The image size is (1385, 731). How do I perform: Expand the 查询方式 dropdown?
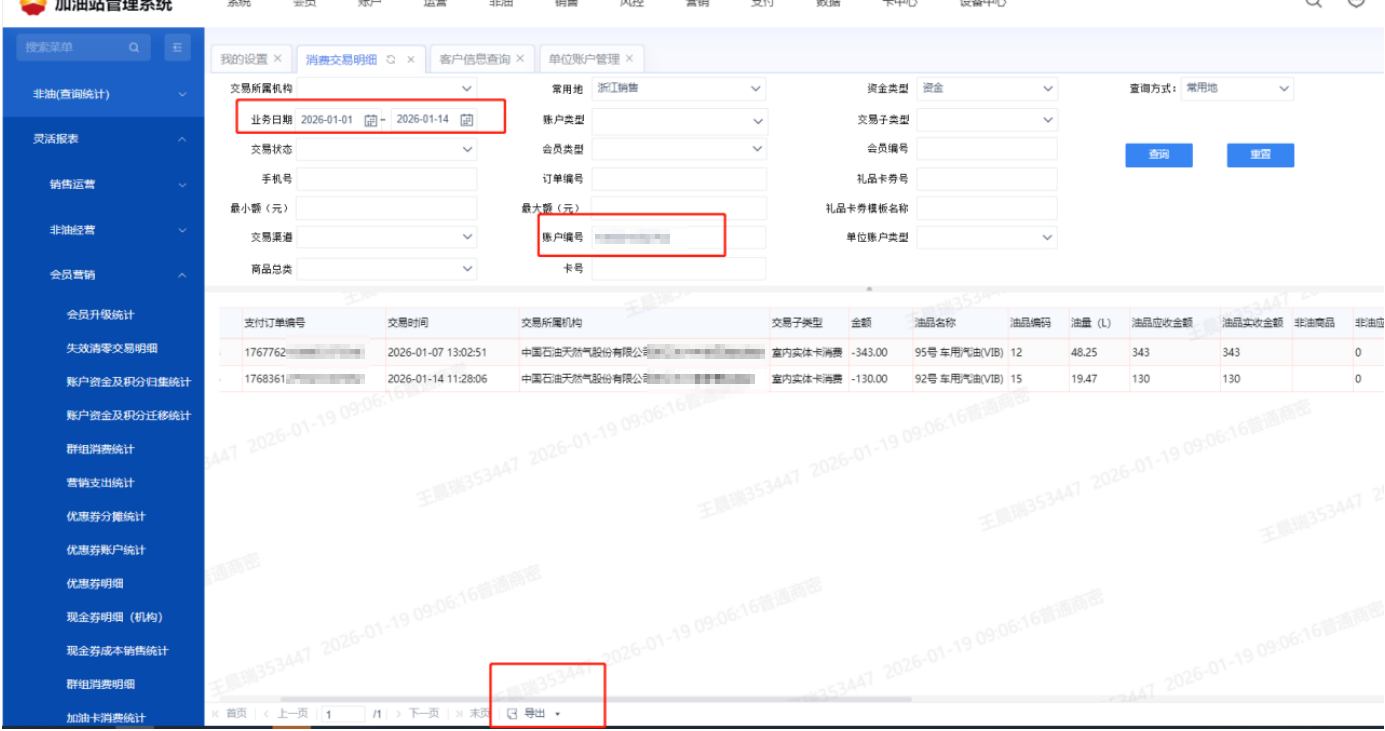1284,89
